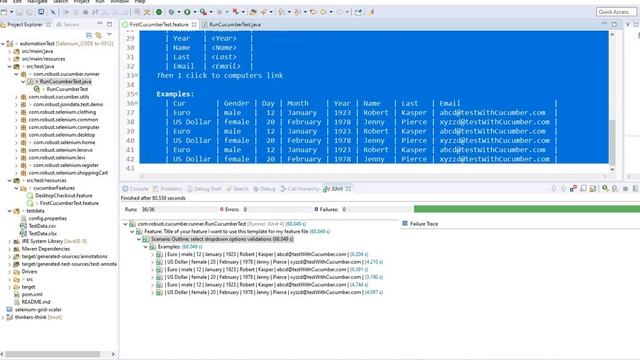Switch to the FirstCucumberTest.feature editor tab
The image size is (640, 360).
tap(159, 24)
